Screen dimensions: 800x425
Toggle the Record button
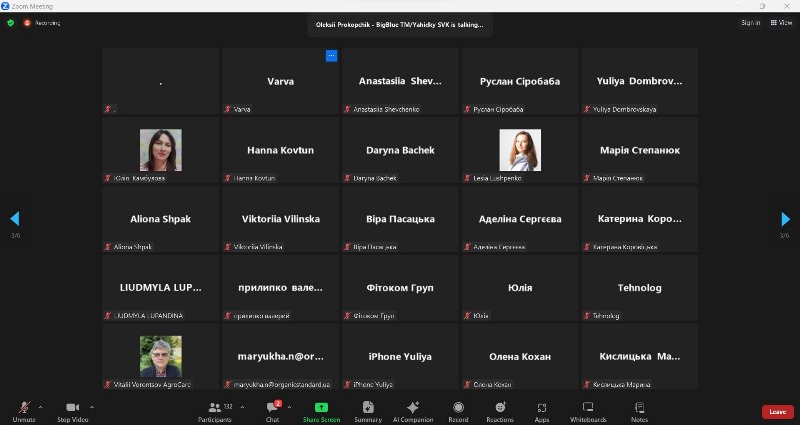(x=458, y=410)
